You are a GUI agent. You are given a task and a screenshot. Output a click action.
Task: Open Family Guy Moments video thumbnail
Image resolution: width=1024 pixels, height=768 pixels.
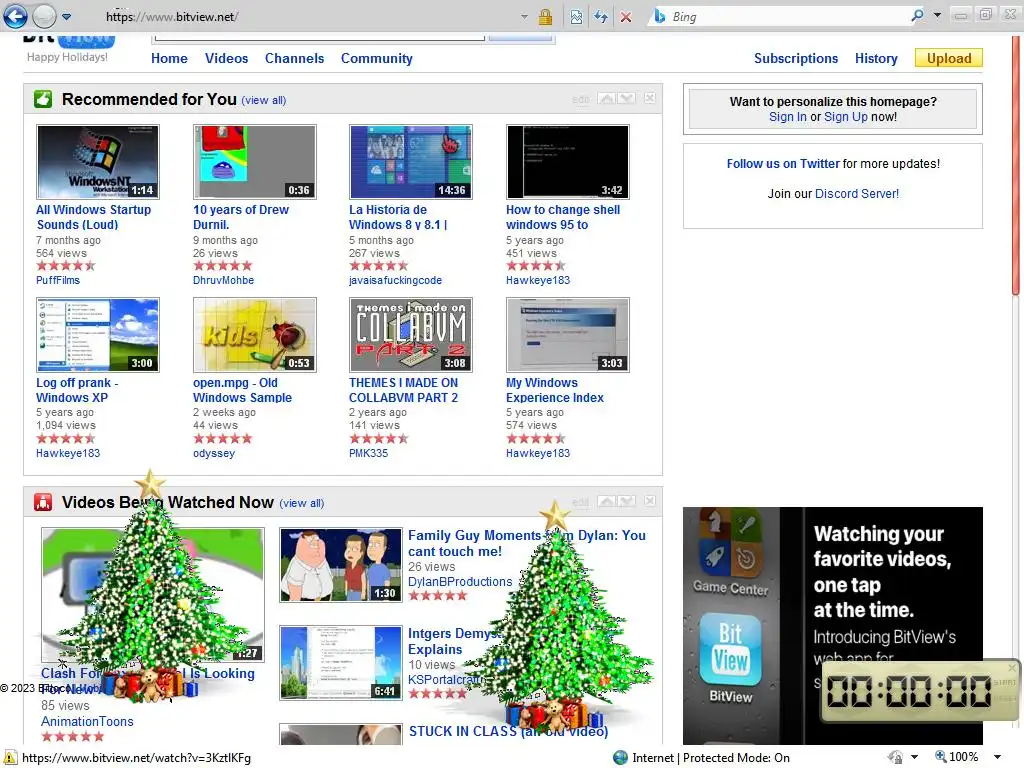click(341, 566)
